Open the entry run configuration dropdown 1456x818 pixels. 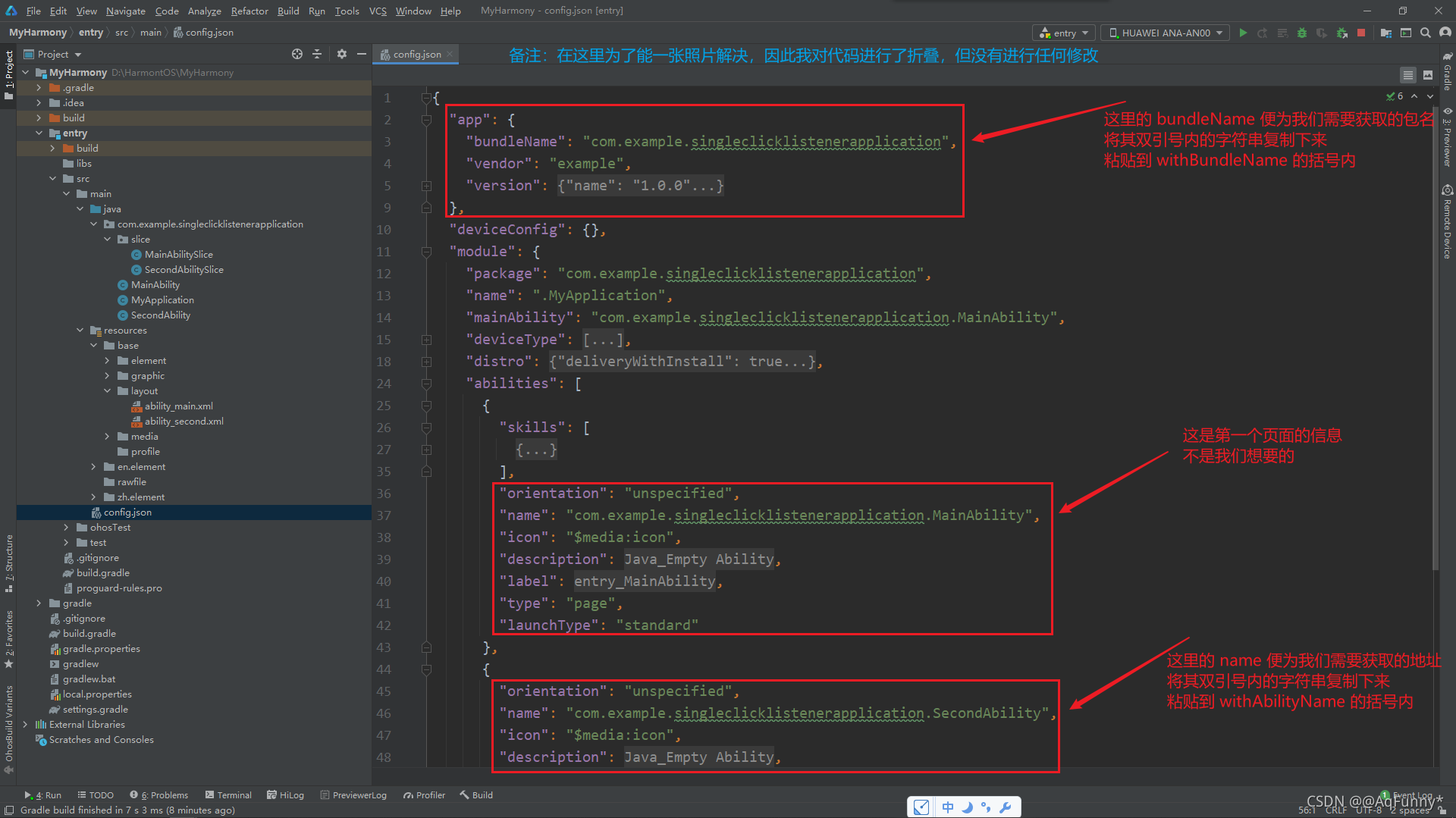pyautogui.click(x=1064, y=33)
